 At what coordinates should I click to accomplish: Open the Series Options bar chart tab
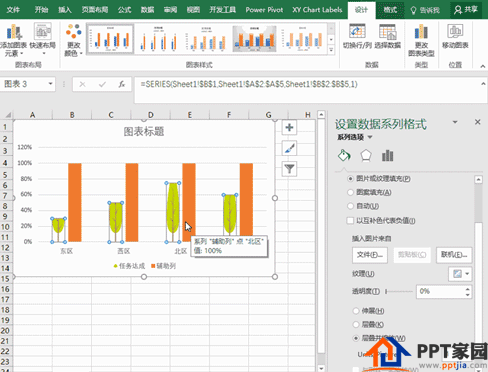[x=387, y=155]
